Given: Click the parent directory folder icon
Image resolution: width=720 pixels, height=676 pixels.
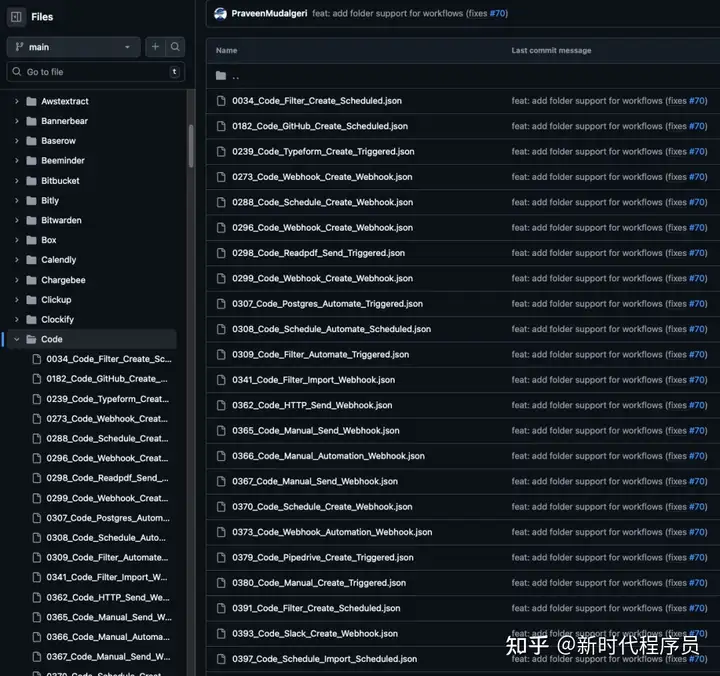Looking at the screenshot, I should (221, 76).
